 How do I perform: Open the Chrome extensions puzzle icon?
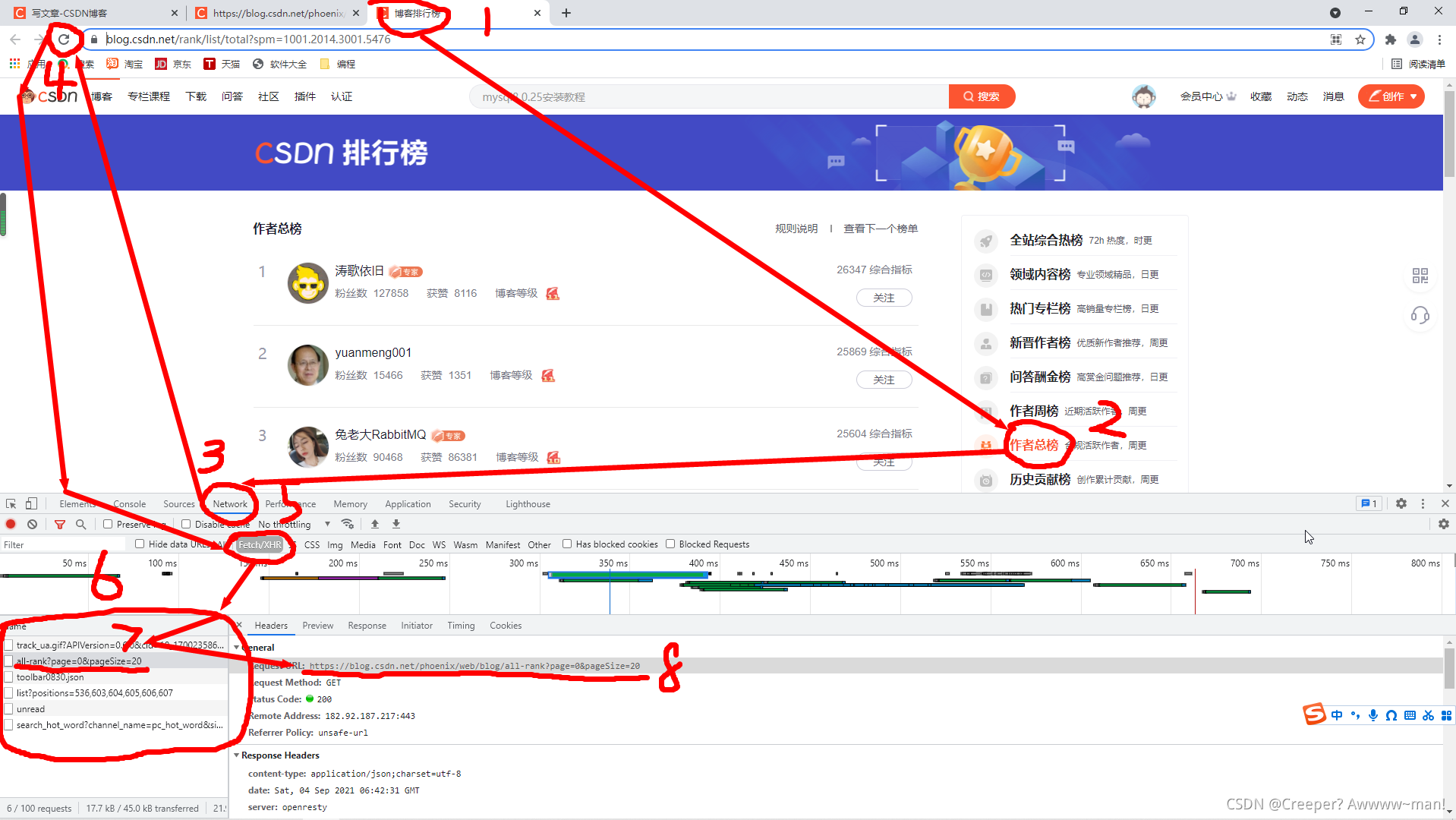point(1391,39)
